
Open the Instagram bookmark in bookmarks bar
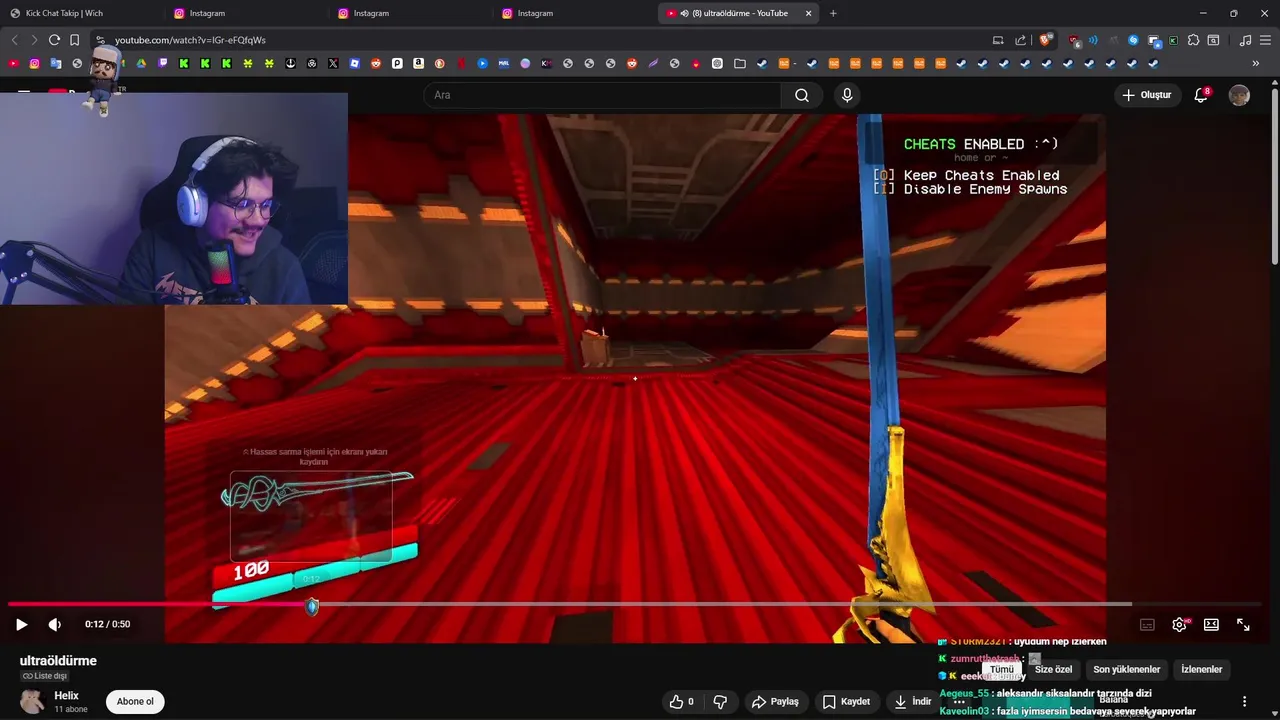(34, 63)
